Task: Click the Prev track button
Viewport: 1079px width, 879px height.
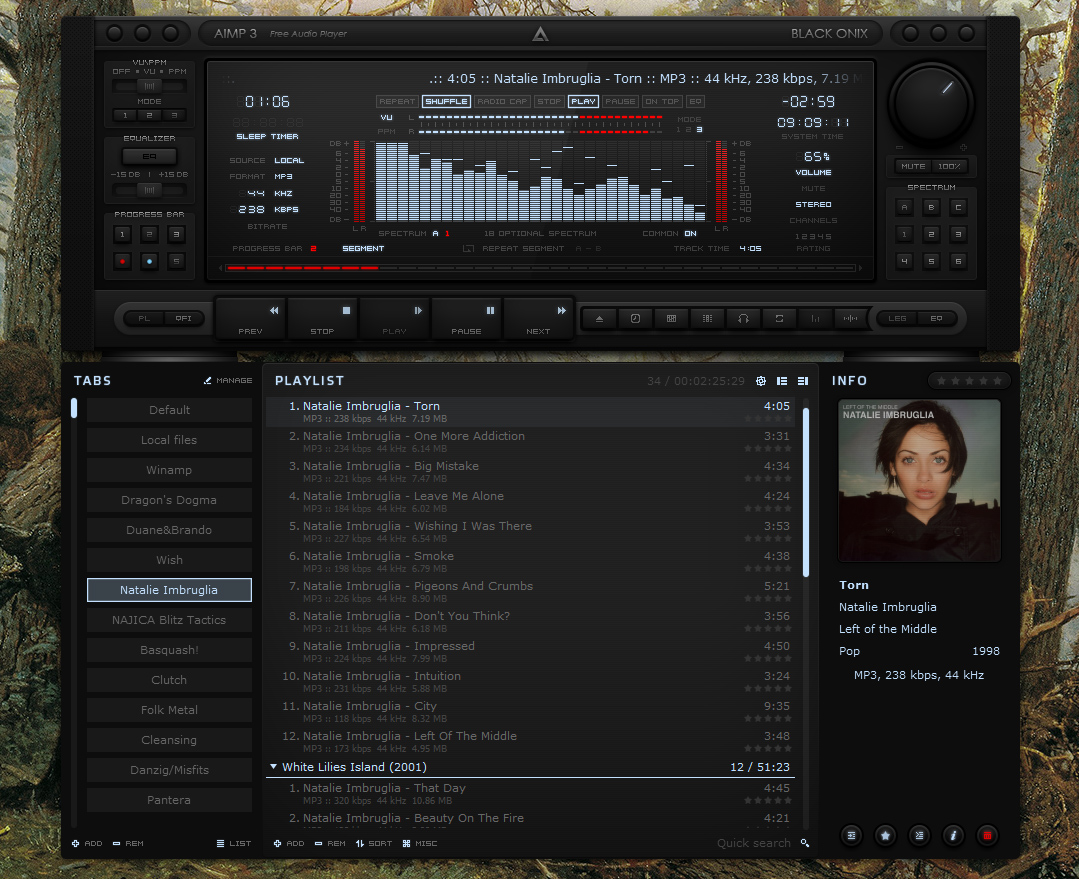Action: point(251,319)
